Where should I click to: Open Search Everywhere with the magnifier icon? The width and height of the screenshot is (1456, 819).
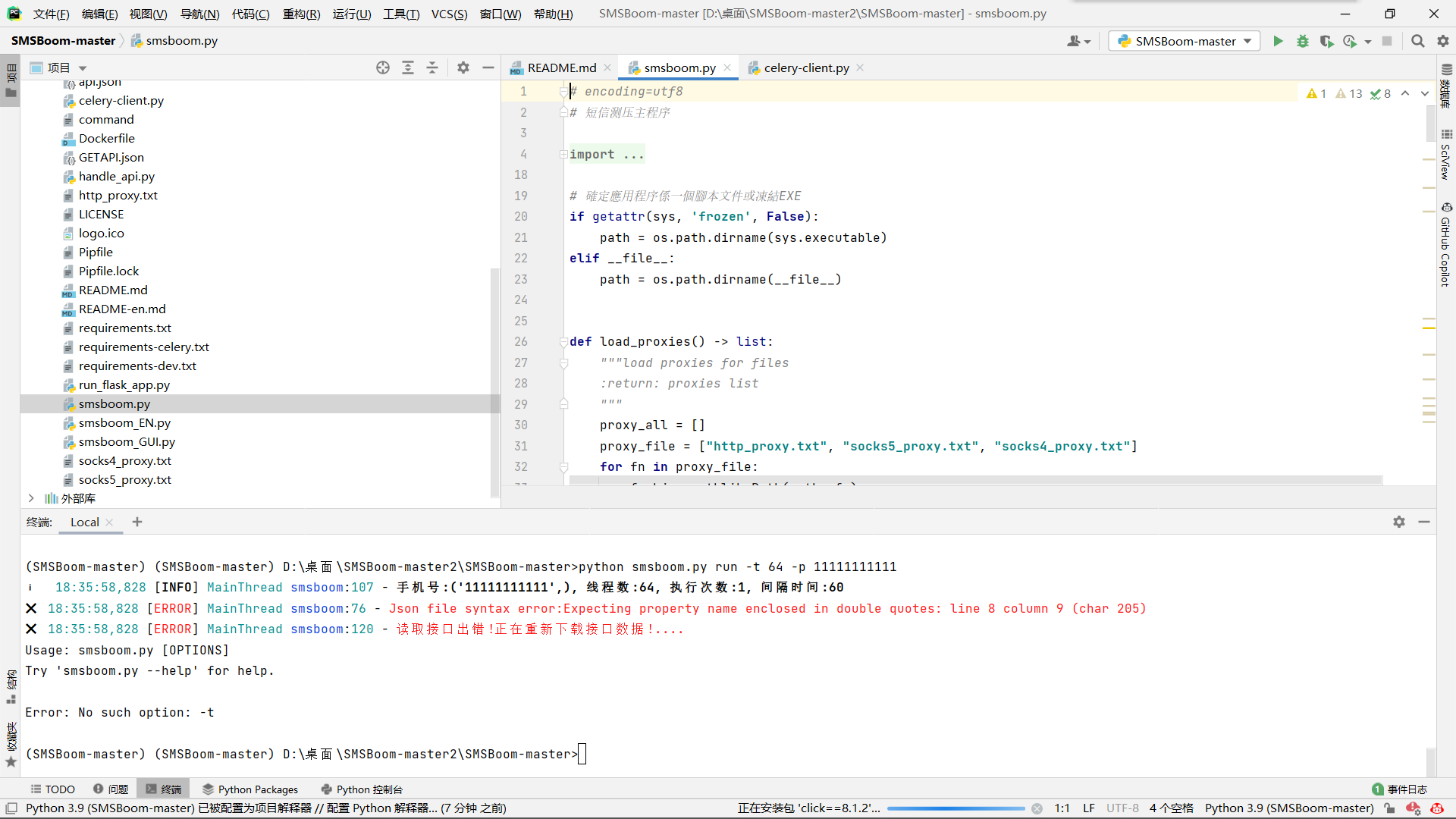(x=1417, y=41)
